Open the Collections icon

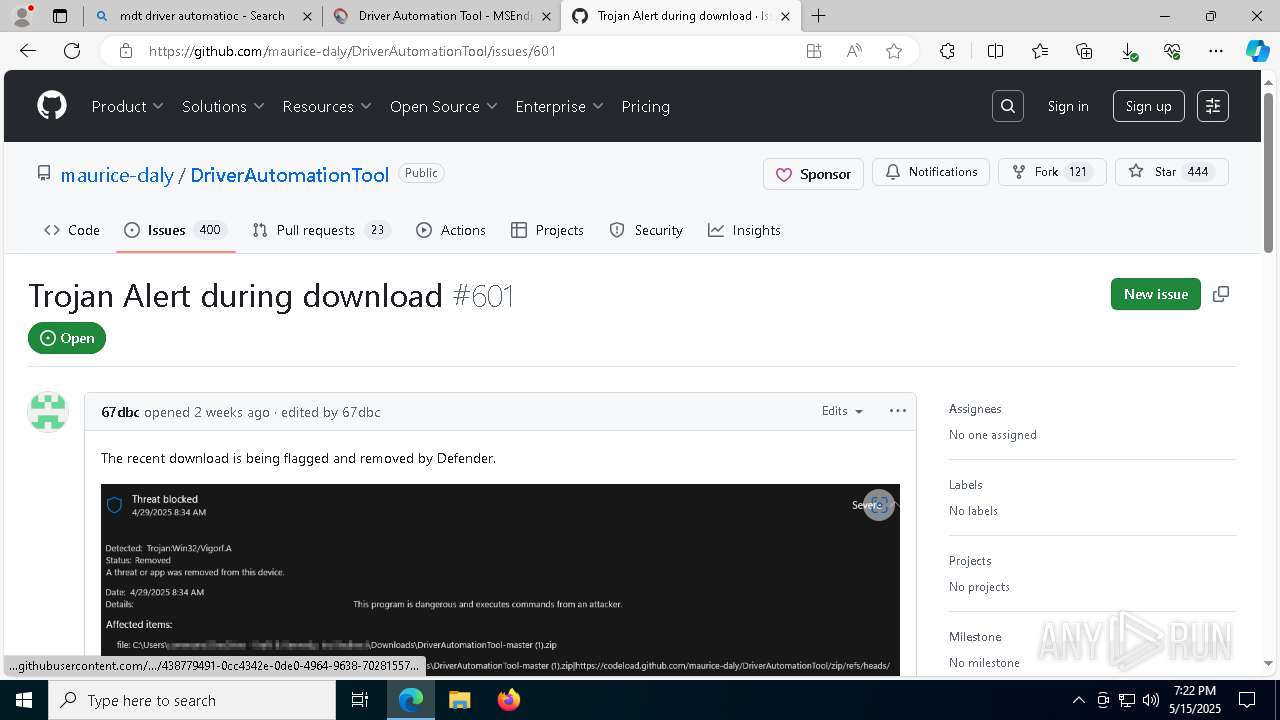tap(1084, 51)
